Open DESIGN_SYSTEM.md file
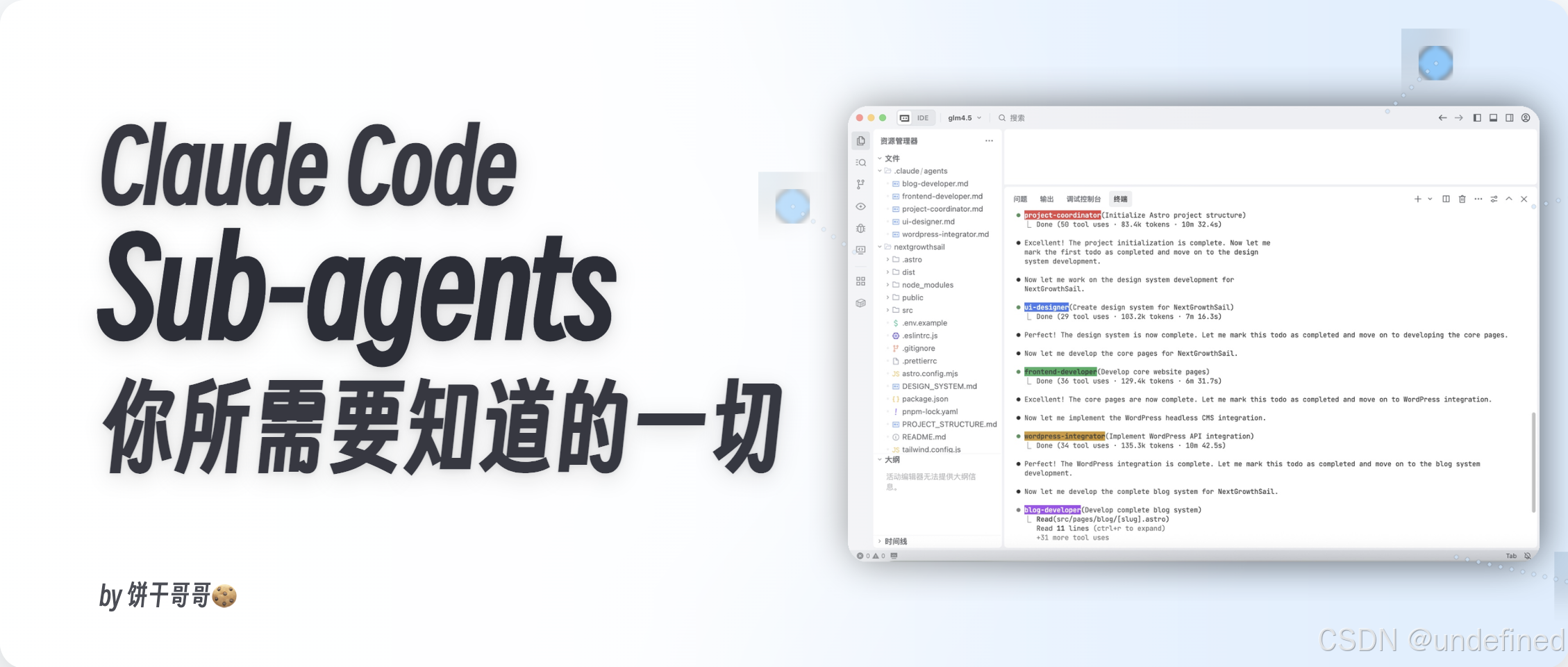The width and height of the screenshot is (1568, 667). [x=935, y=386]
